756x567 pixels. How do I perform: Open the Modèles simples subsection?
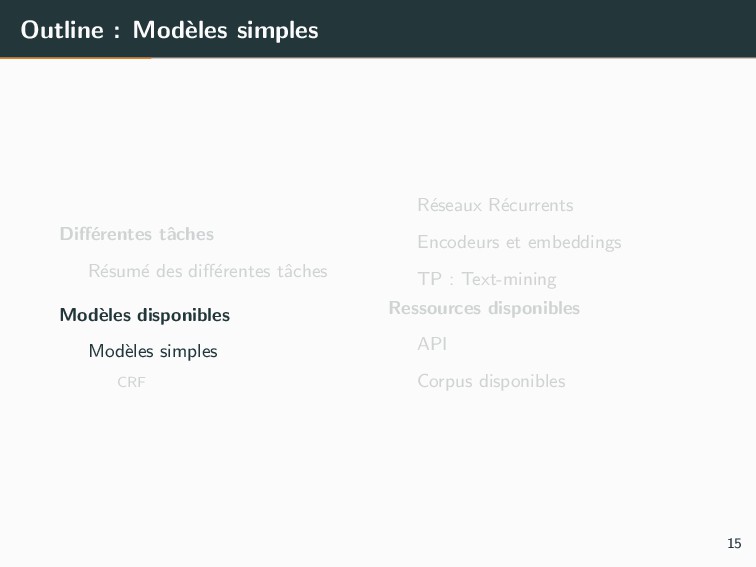tap(153, 351)
